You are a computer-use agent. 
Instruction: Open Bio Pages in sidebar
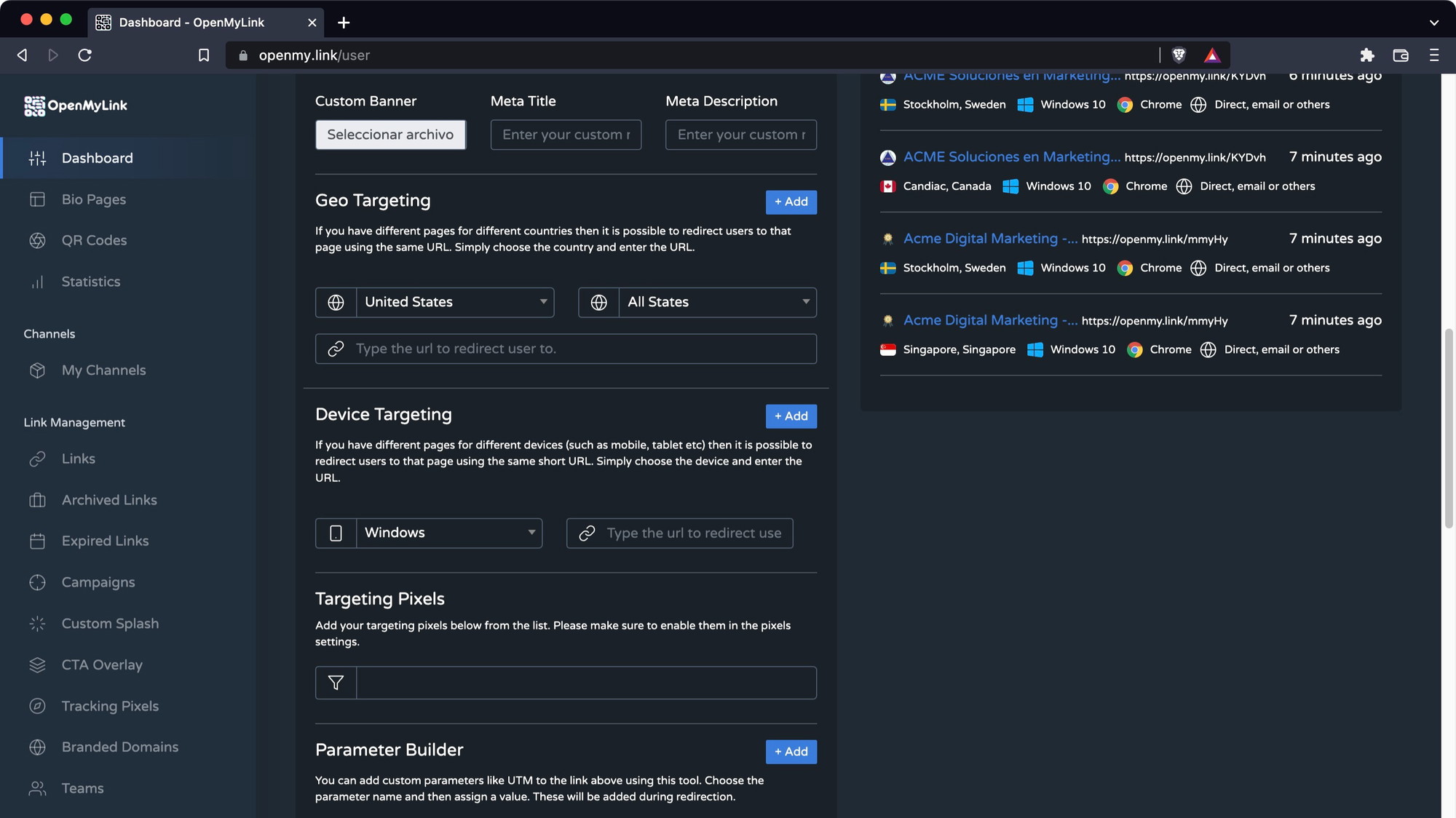pos(93,199)
